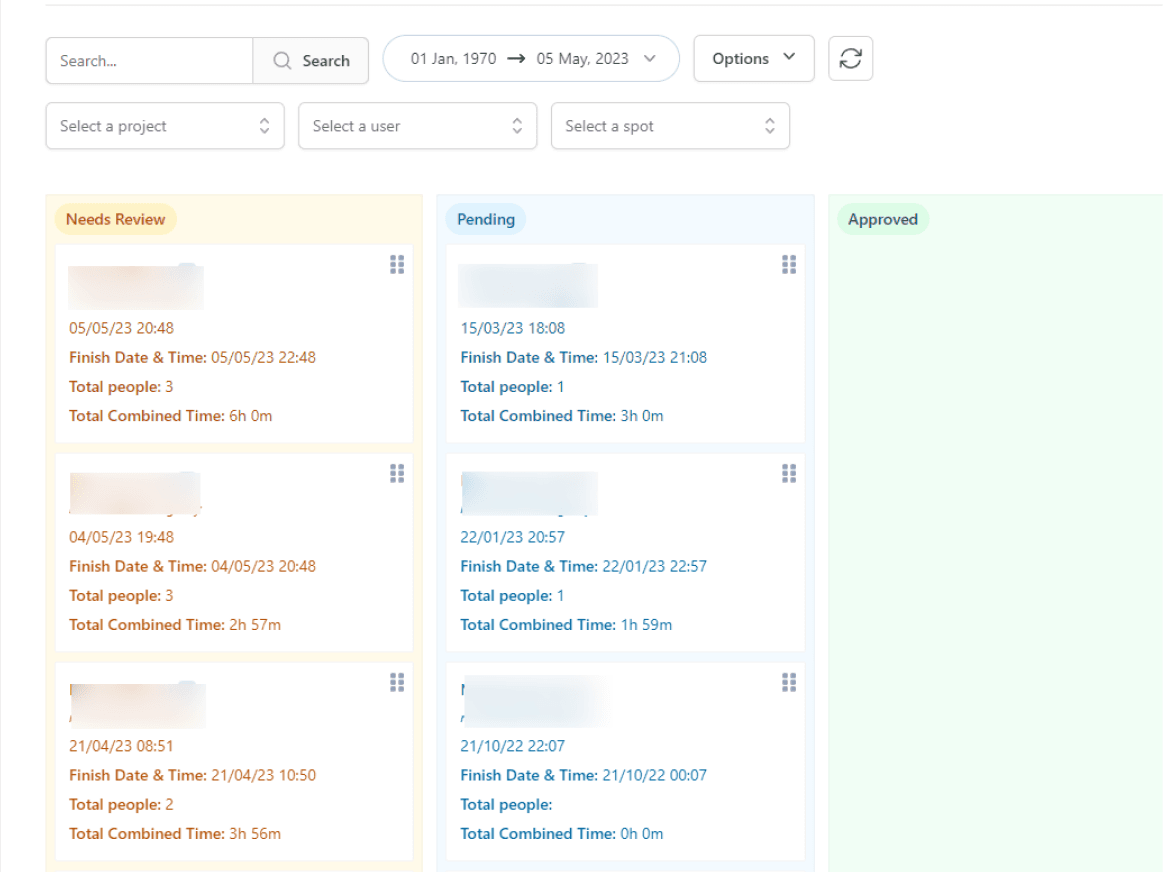The height and width of the screenshot is (872, 1163).
Task: Open the Select a user dropdown
Action: pyautogui.click(x=417, y=126)
